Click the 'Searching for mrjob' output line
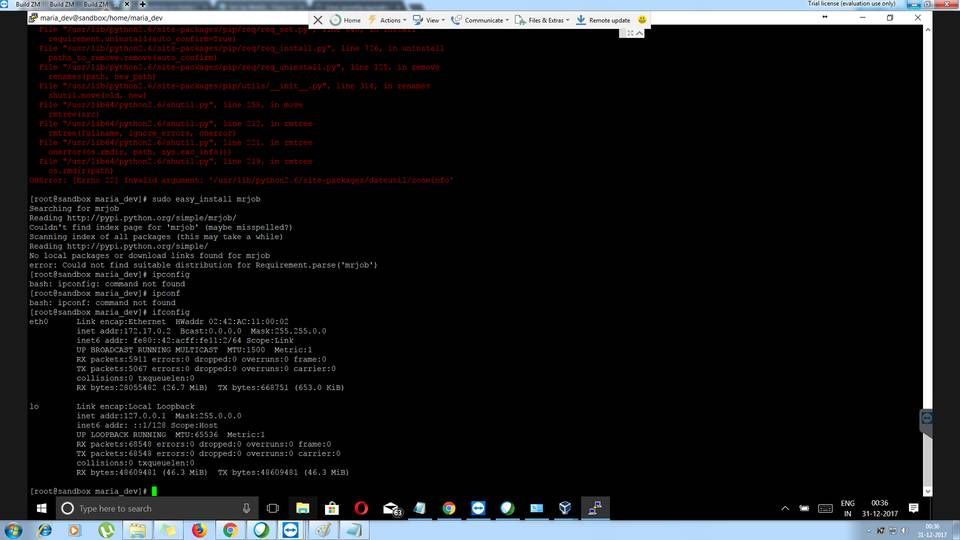The image size is (960, 540). pyautogui.click(x=74, y=209)
